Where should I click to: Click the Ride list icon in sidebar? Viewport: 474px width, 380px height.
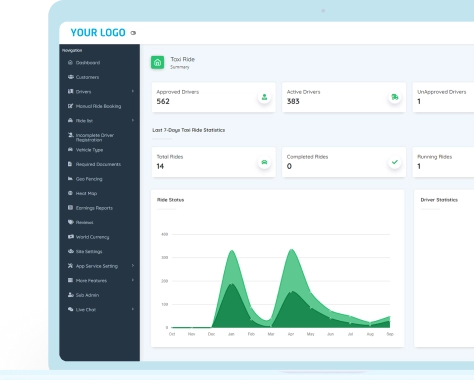pyautogui.click(x=70, y=120)
